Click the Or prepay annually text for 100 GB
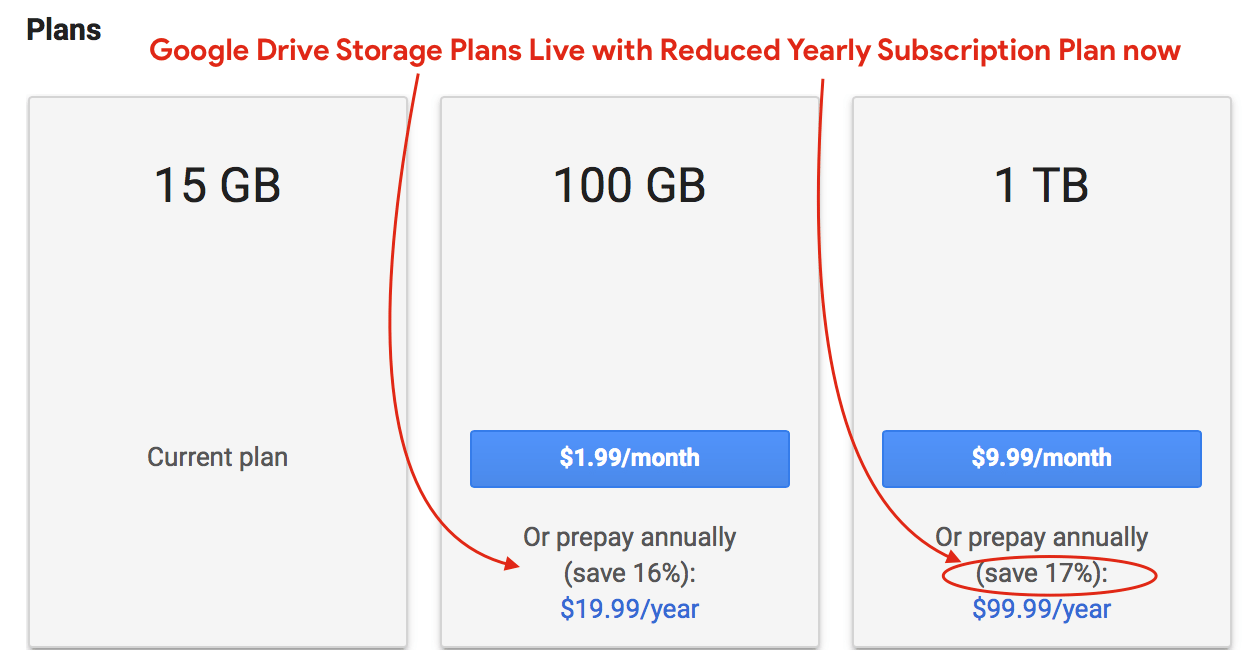The width and height of the screenshot is (1256, 664). tap(629, 537)
